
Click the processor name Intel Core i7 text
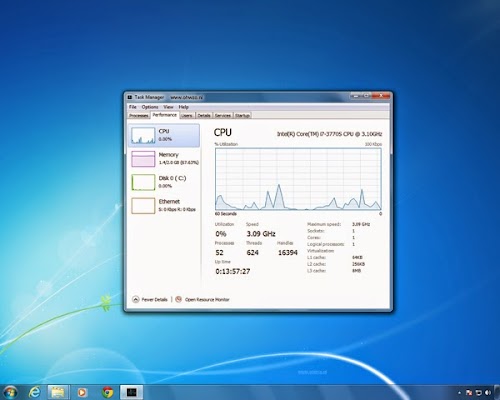coord(329,134)
